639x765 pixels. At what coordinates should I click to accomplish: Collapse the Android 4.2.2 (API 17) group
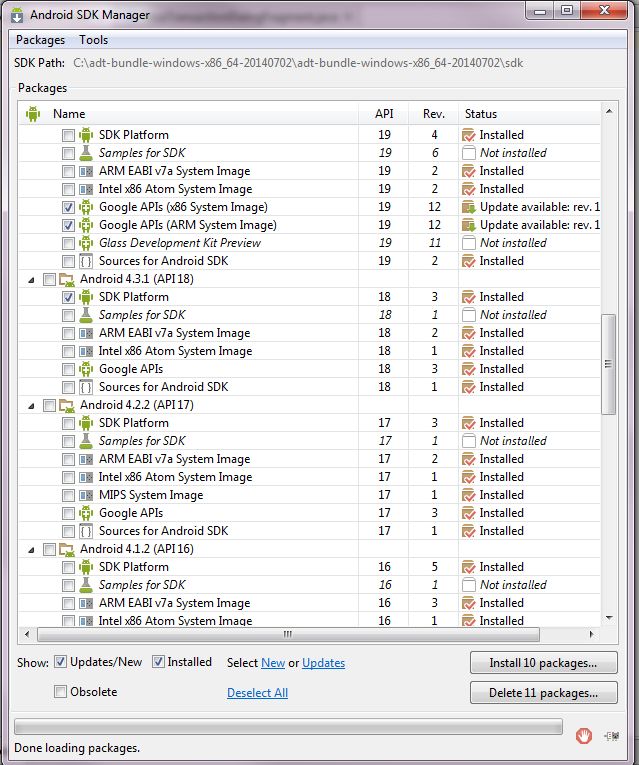point(32,406)
